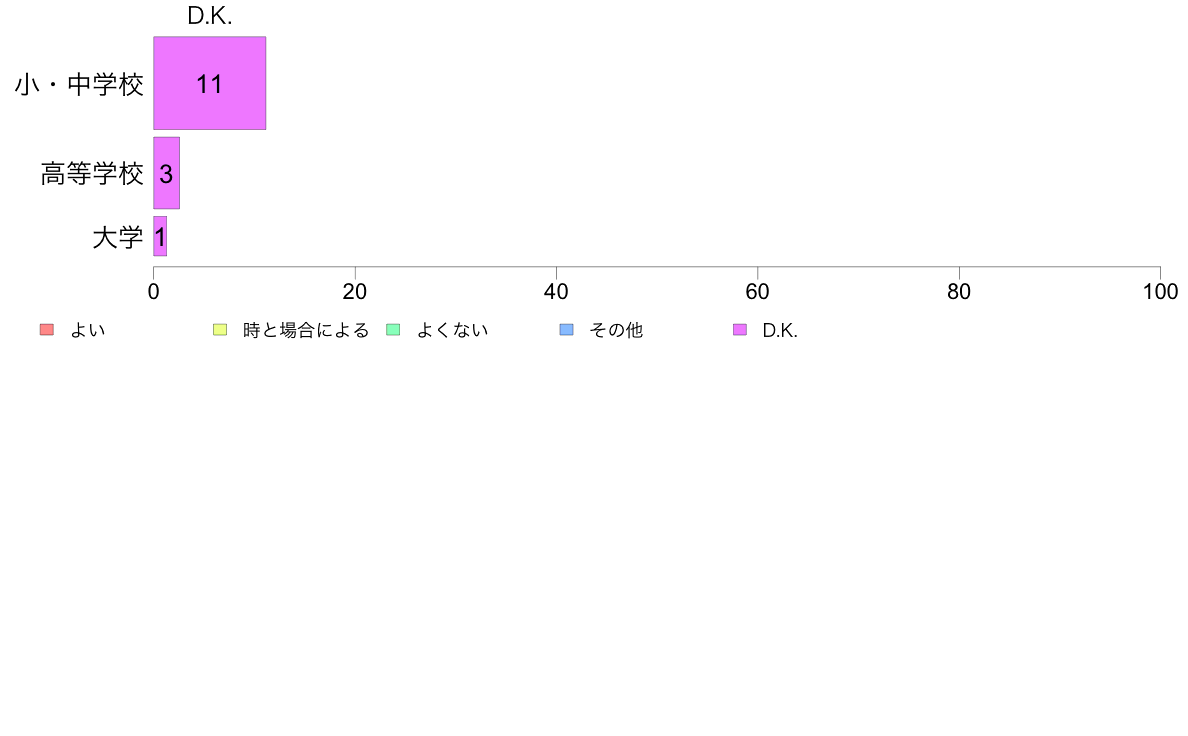Click the D.K. heading above the bars

coord(210,16)
